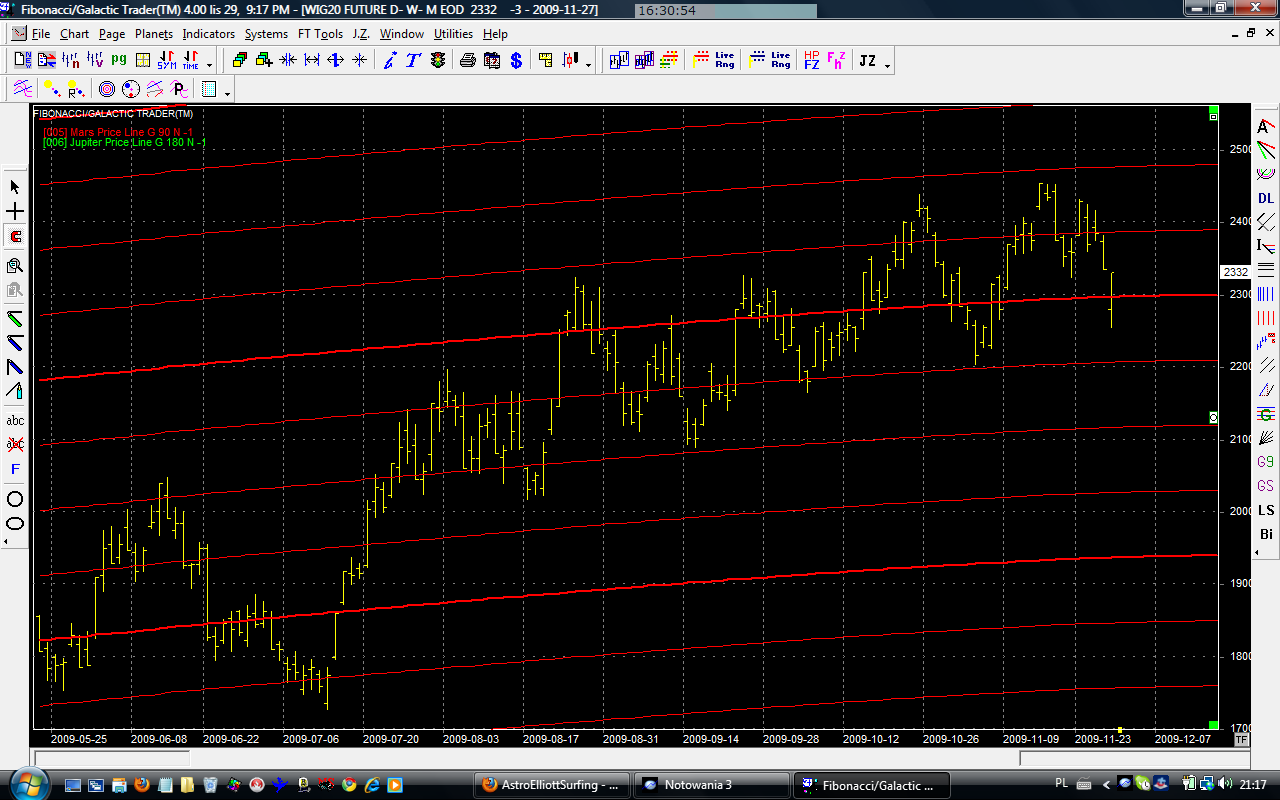Click the green square at chart top-right

pos(1213,109)
